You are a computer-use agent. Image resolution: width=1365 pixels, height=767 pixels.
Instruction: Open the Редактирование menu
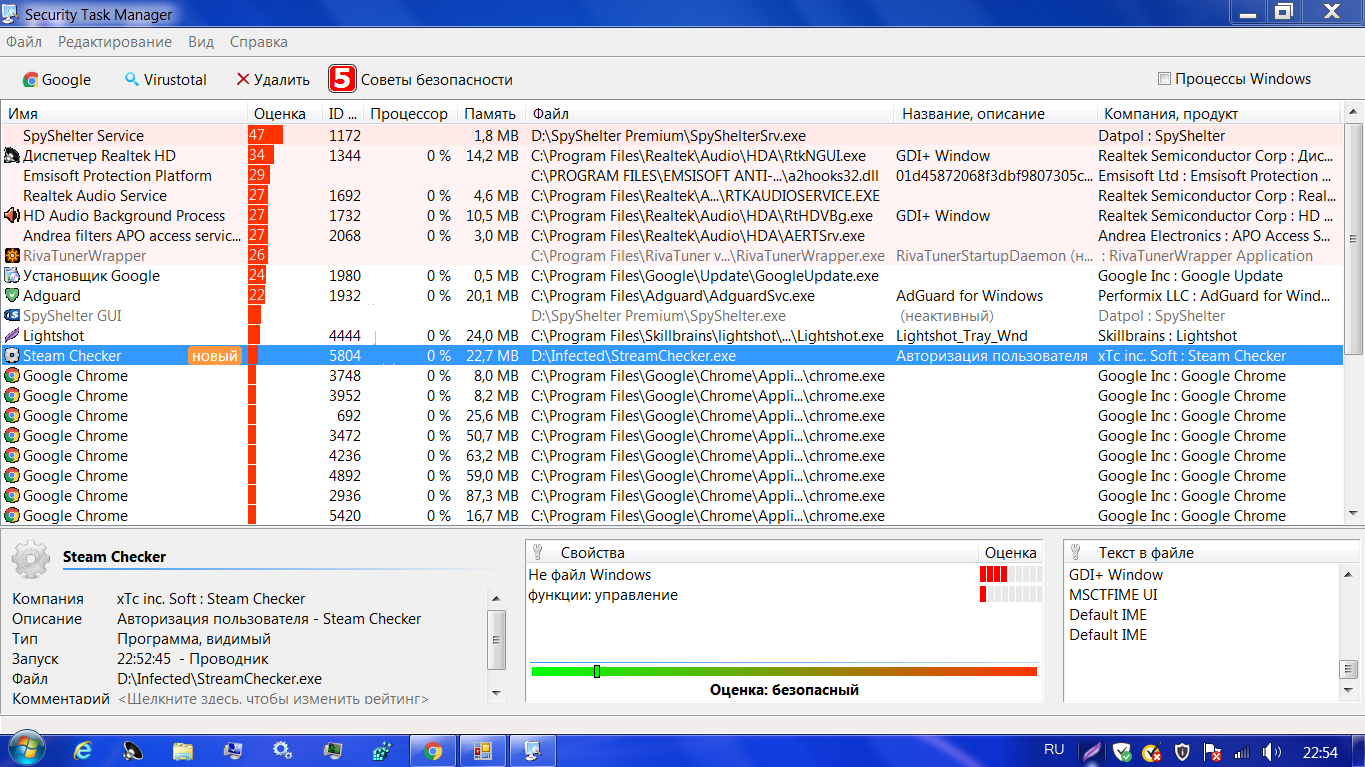pyautogui.click(x=115, y=42)
